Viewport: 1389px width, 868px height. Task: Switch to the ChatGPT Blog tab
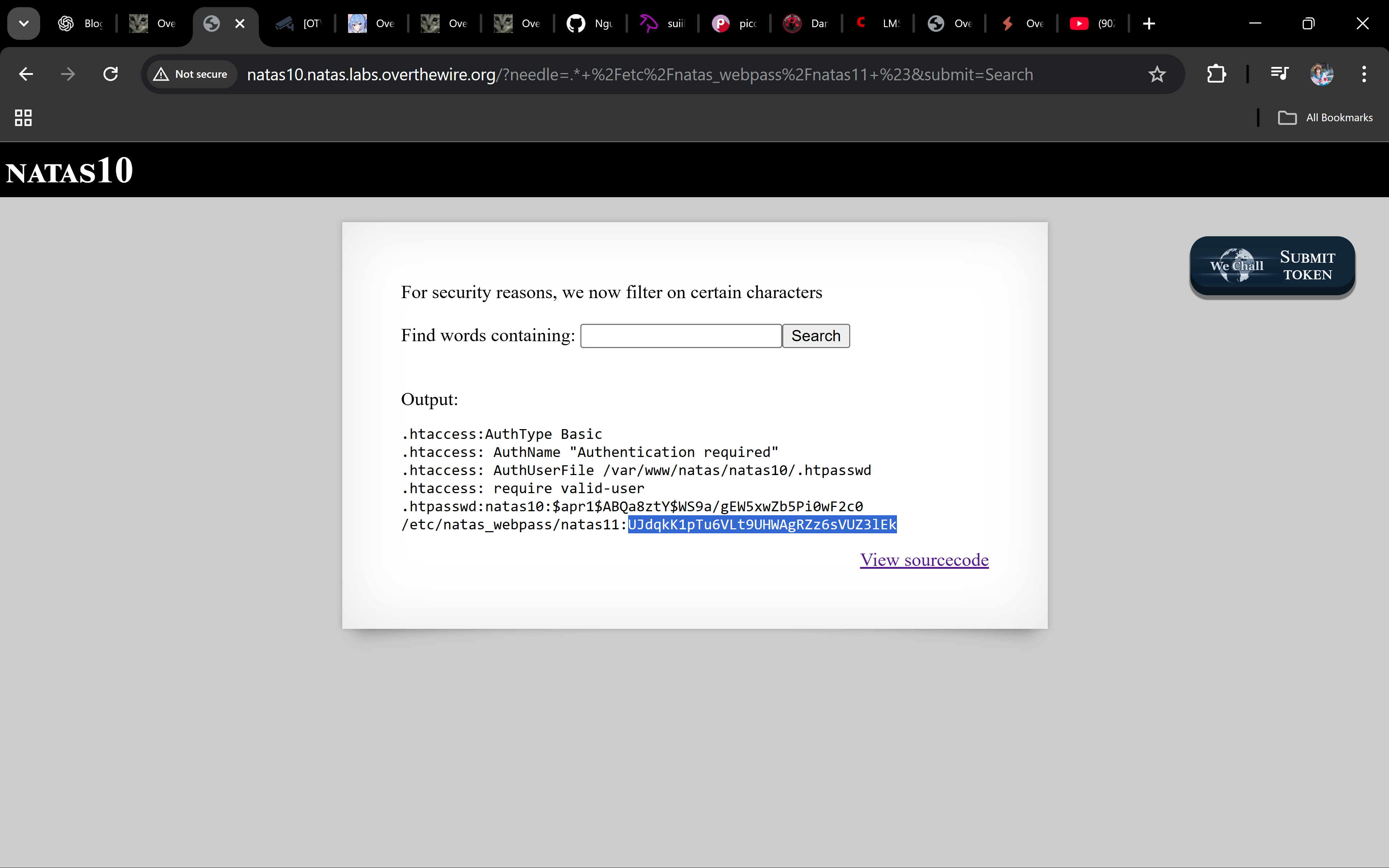(x=80, y=24)
